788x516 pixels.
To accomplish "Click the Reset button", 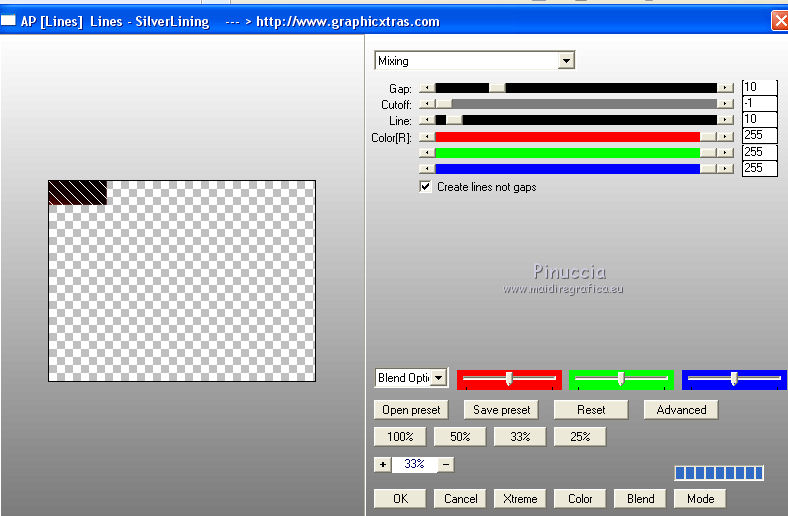I will [x=591, y=410].
